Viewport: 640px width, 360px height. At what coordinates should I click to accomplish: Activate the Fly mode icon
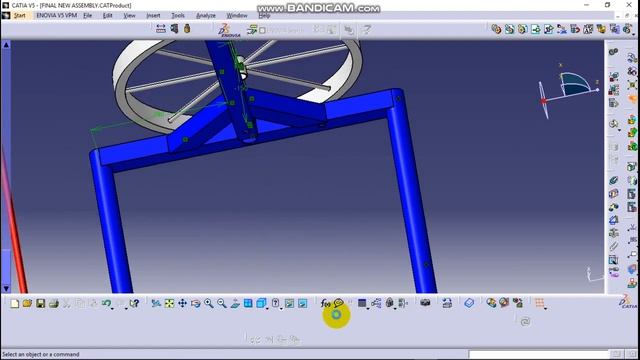(x=156, y=303)
